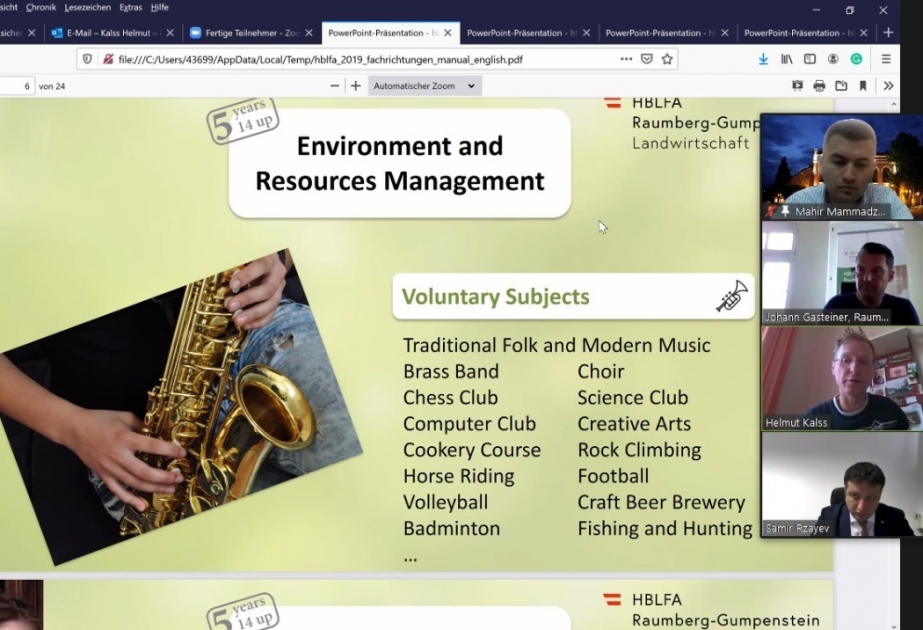923x630 pixels.
Task: Bookmark this page with the star
Action: click(667, 59)
